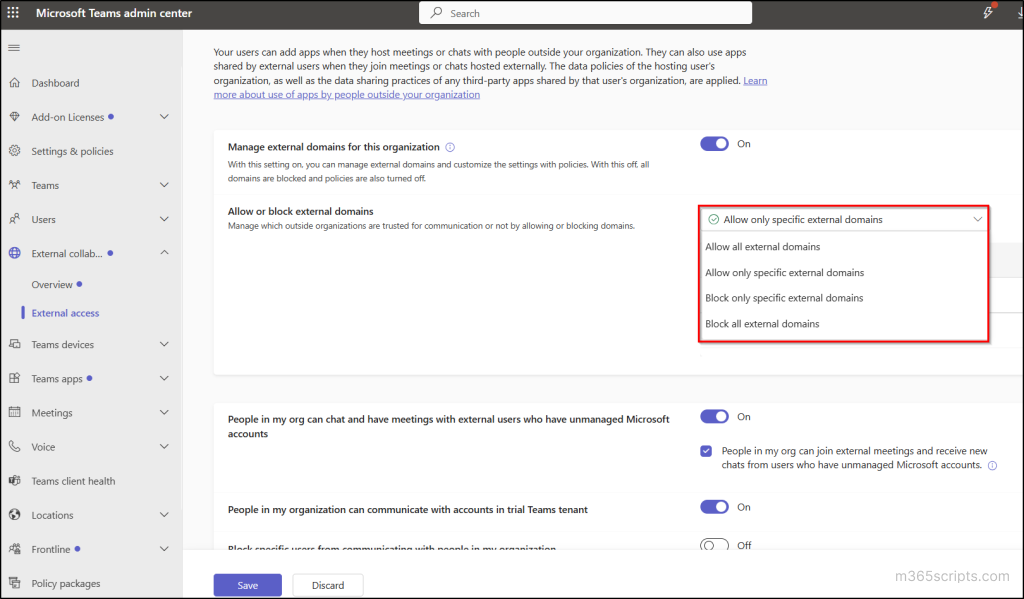The width and height of the screenshot is (1024, 599).
Task: Expand the Voice chevron
Action: pos(165,447)
